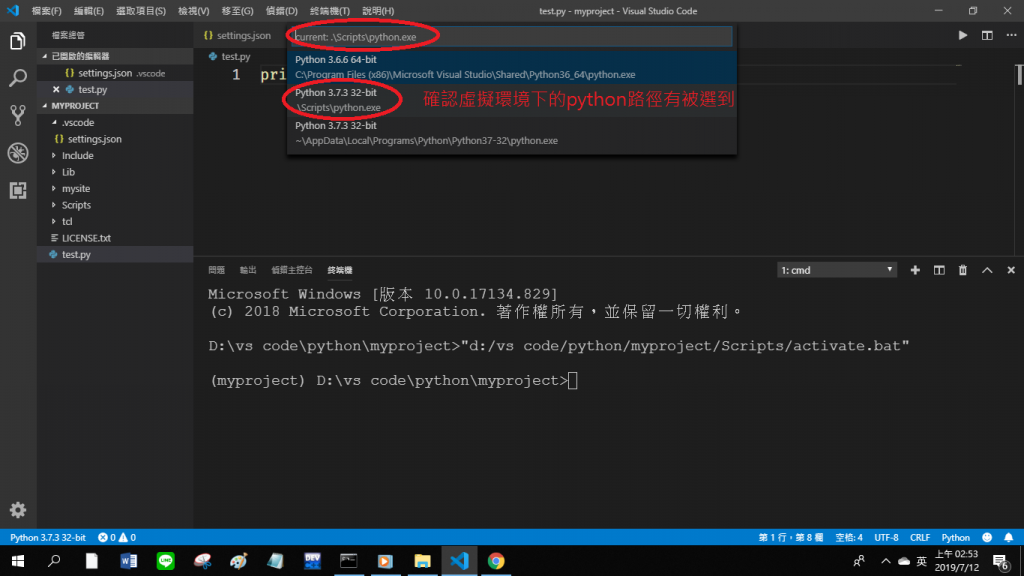
Task: Open LINE from the taskbar
Action: 165,561
